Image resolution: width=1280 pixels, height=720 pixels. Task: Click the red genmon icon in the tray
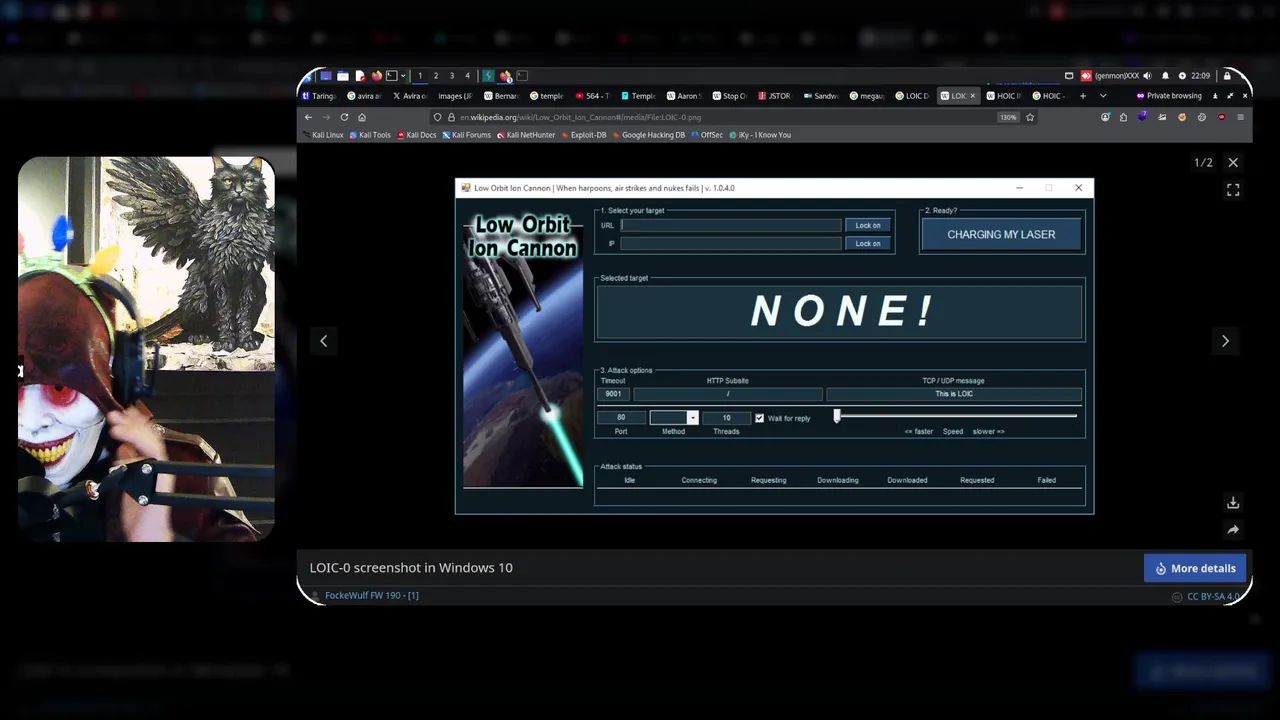(x=1086, y=76)
